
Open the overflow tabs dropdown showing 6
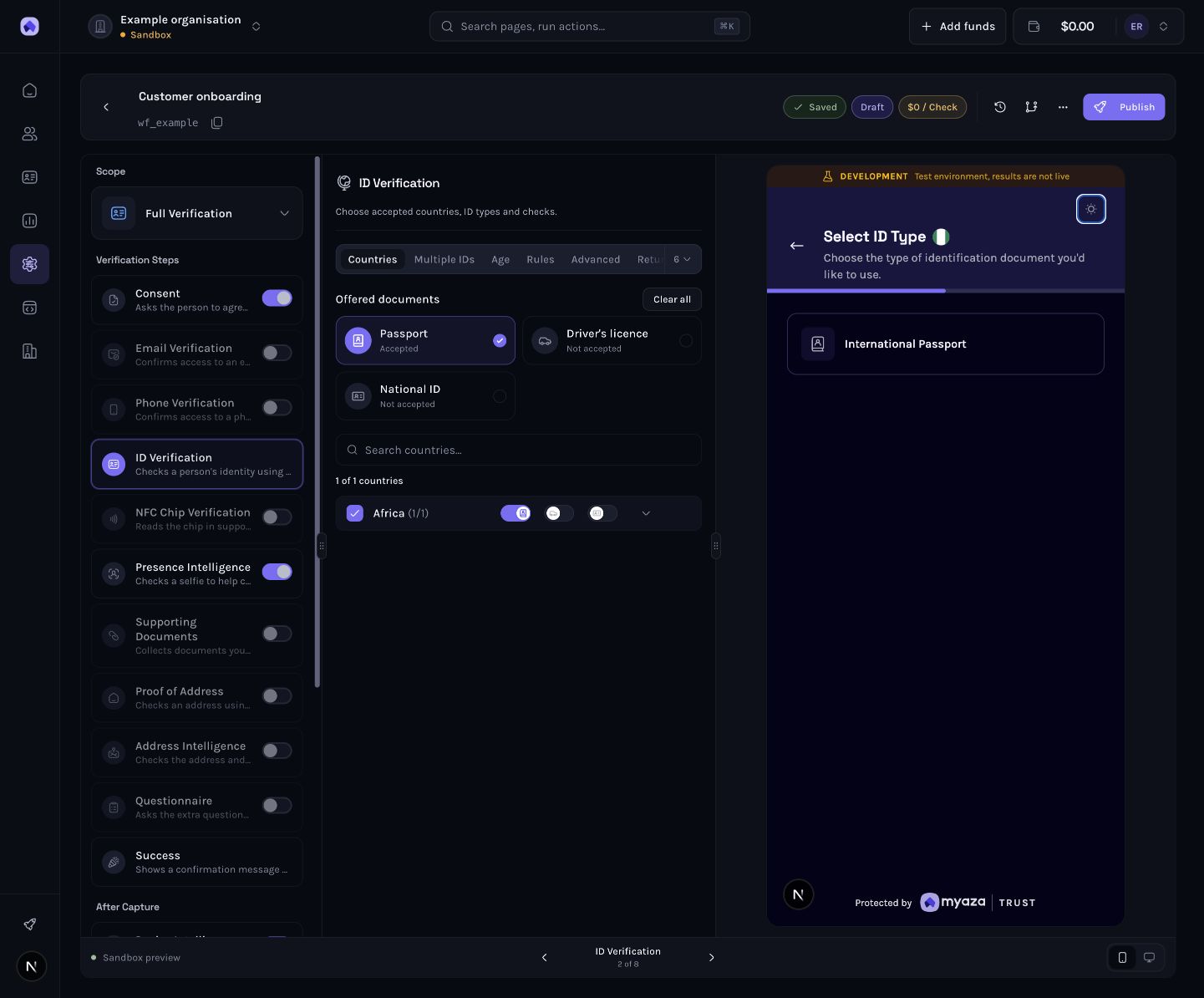tap(683, 259)
